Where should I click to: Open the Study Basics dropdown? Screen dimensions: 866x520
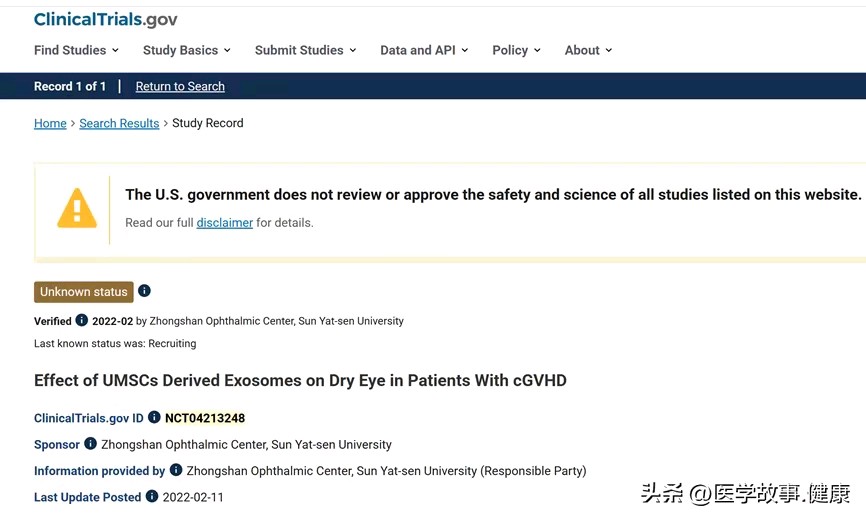[187, 50]
